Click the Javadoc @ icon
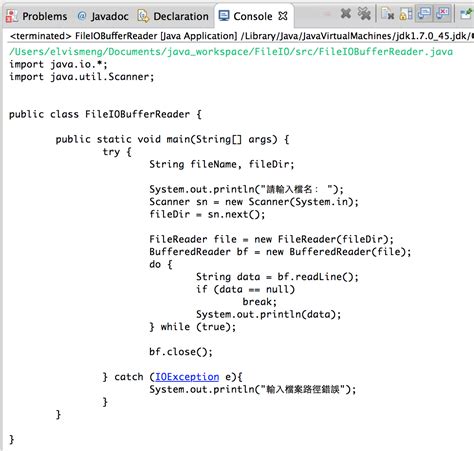 point(82,16)
